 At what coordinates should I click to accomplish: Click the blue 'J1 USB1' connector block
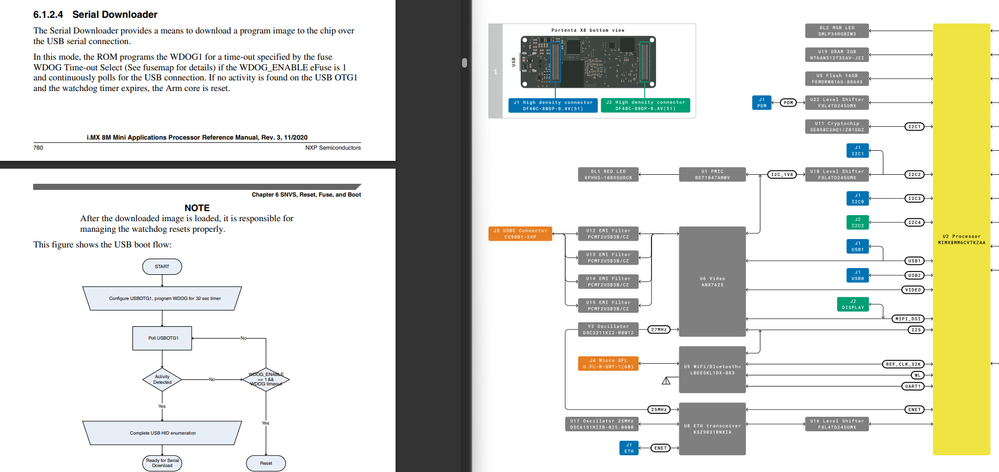click(x=858, y=246)
